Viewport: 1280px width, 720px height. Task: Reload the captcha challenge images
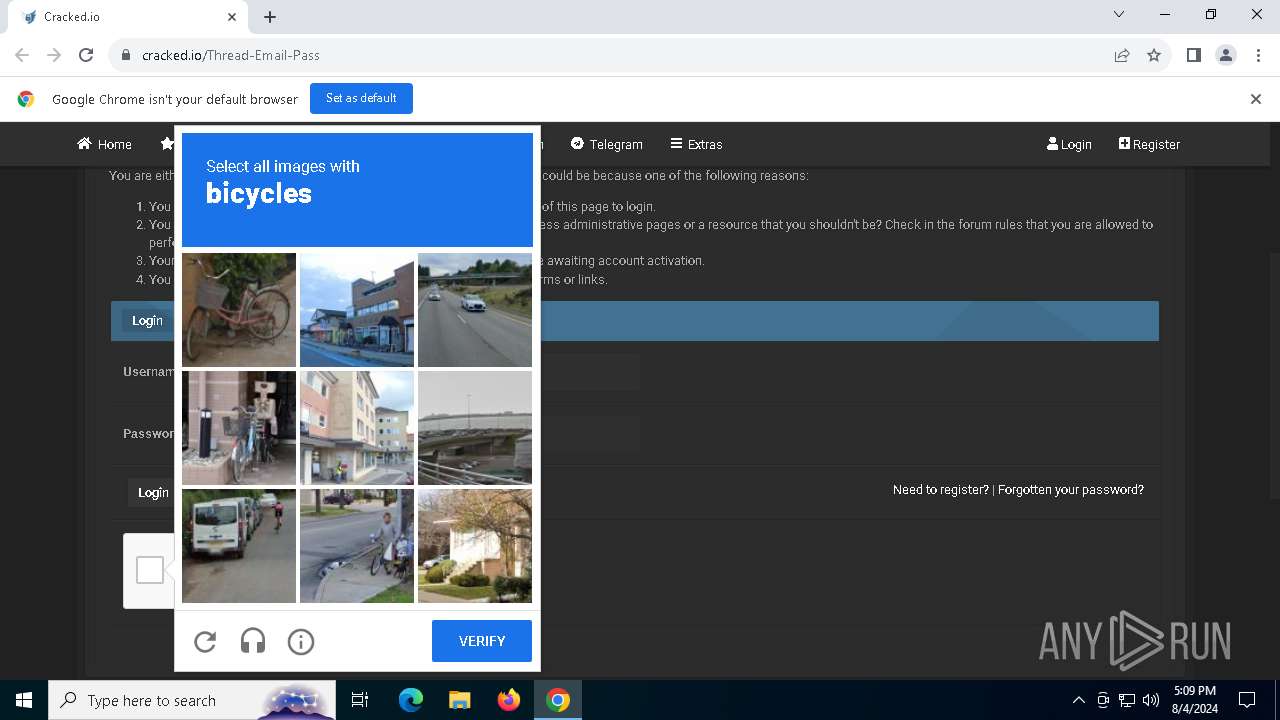pyautogui.click(x=205, y=641)
